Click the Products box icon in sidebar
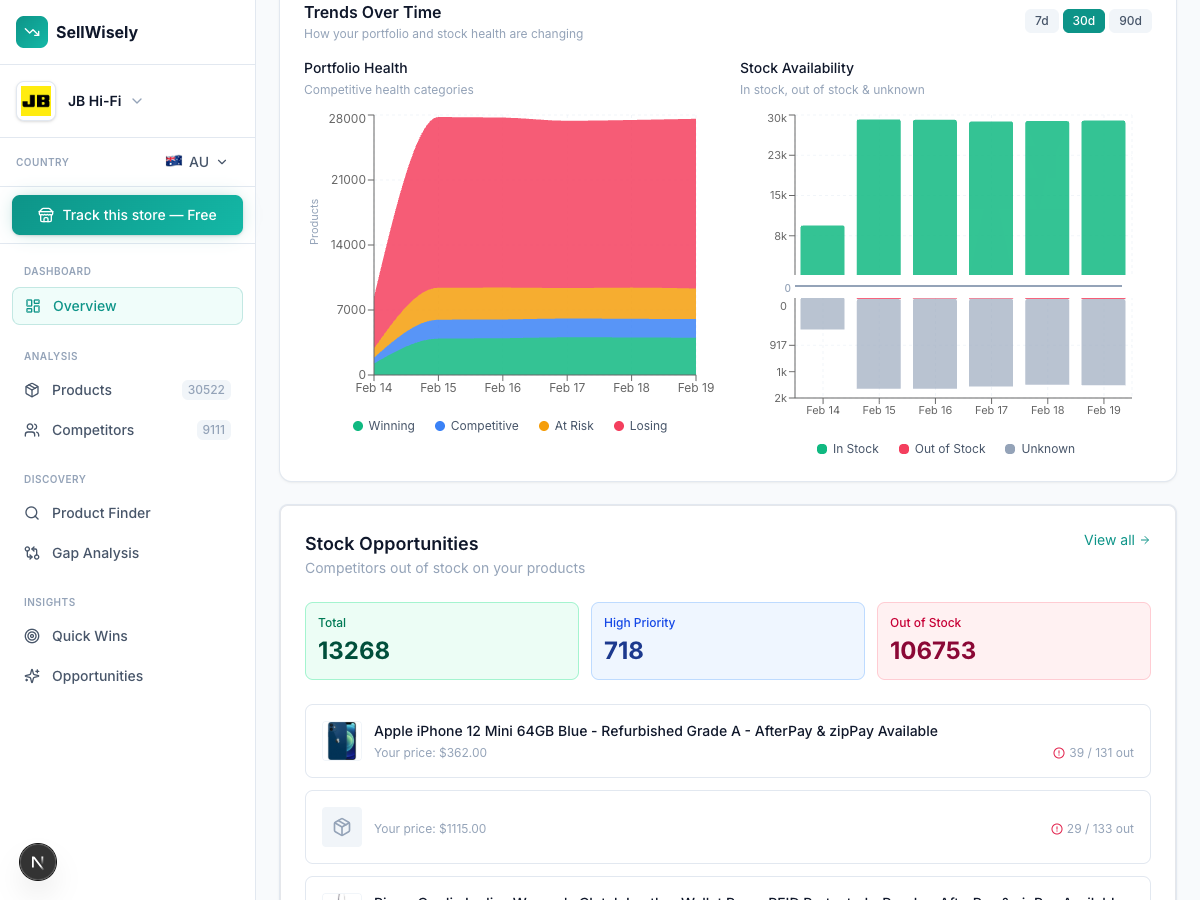Viewport: 1200px width, 900px height. pyautogui.click(x=32, y=390)
